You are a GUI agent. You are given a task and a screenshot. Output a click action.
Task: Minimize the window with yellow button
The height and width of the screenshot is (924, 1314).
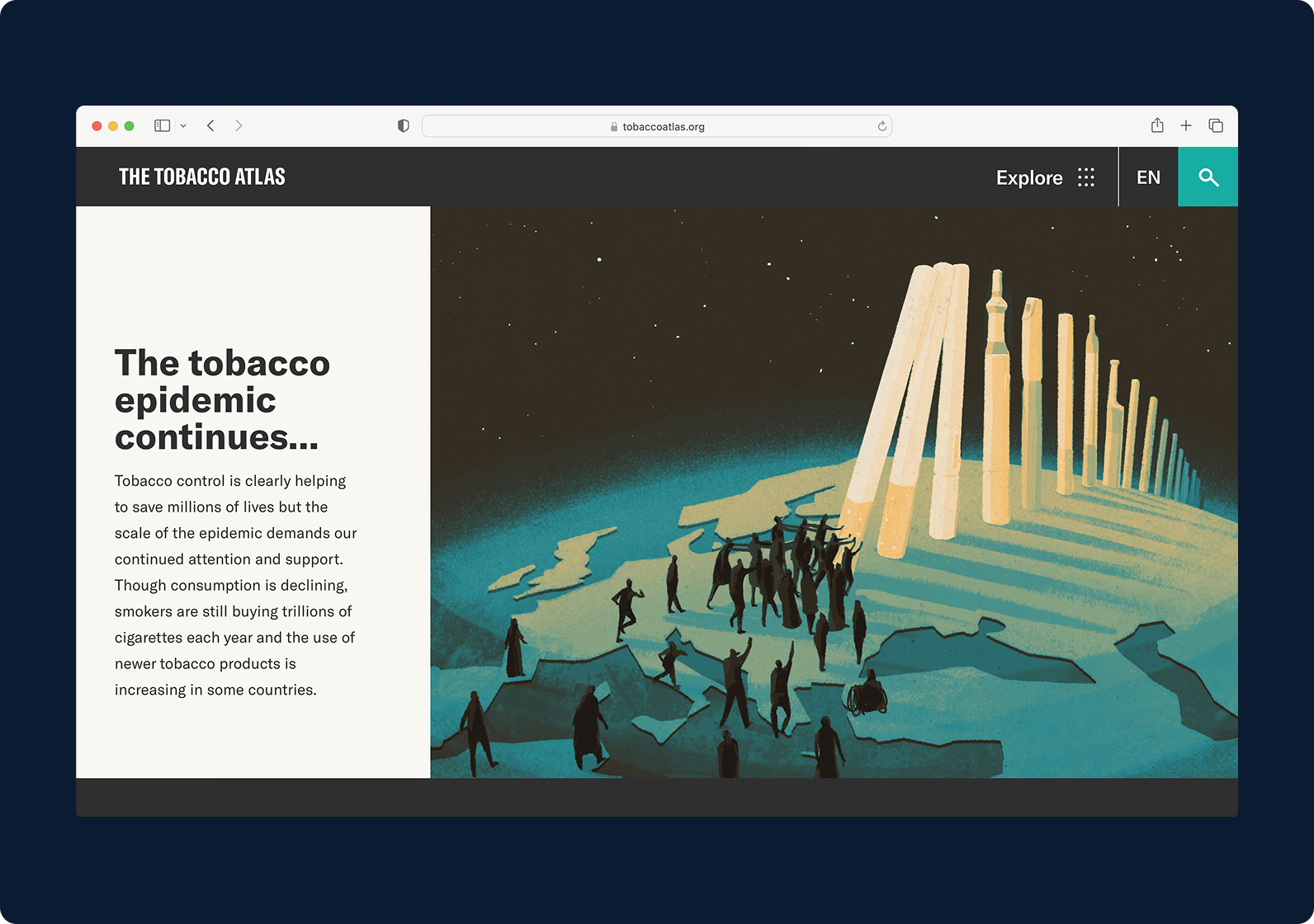coord(113,126)
